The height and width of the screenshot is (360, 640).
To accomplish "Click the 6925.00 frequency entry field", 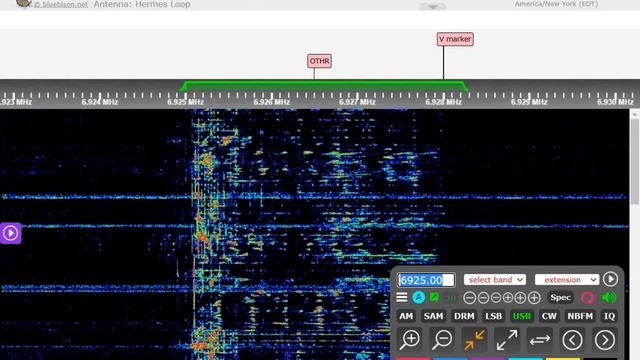I will pyautogui.click(x=426, y=280).
